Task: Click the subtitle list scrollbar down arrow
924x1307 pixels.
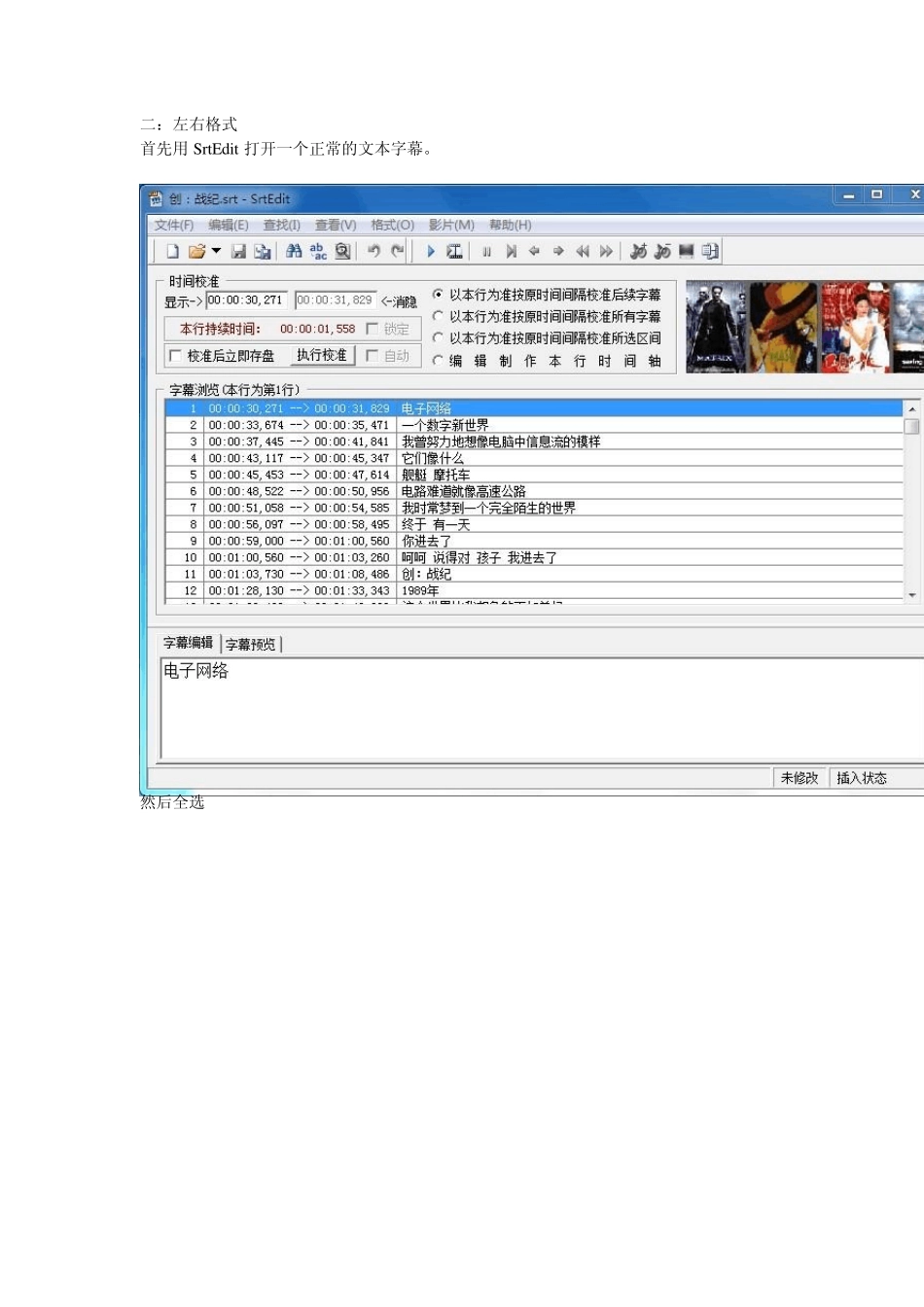Action: coord(912,594)
